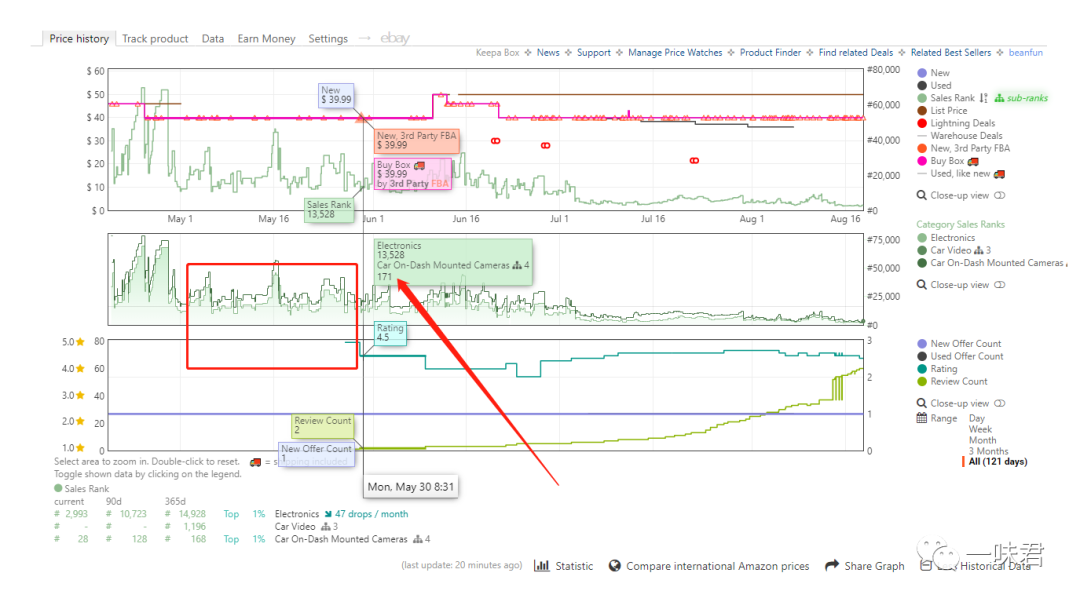This screenshot has height=602, width=1080.
Task: Open the Track product tab
Action: click(155, 39)
